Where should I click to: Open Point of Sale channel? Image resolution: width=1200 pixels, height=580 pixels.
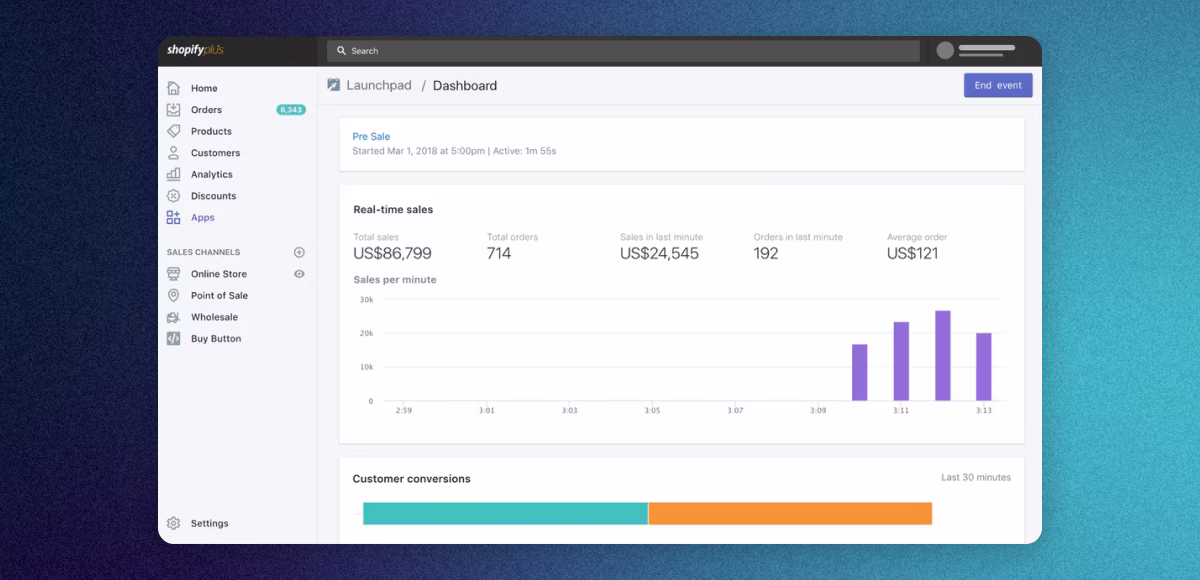pyautogui.click(x=220, y=295)
